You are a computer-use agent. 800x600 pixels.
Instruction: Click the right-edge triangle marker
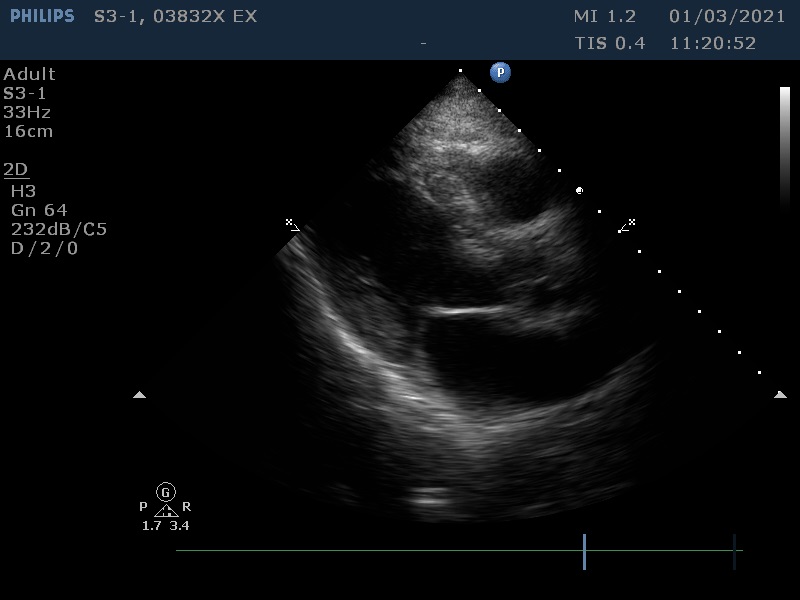pyautogui.click(x=780, y=395)
